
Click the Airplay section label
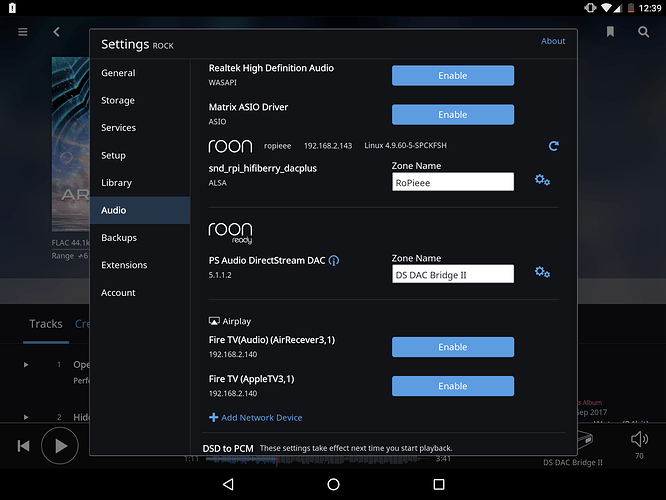(237, 322)
